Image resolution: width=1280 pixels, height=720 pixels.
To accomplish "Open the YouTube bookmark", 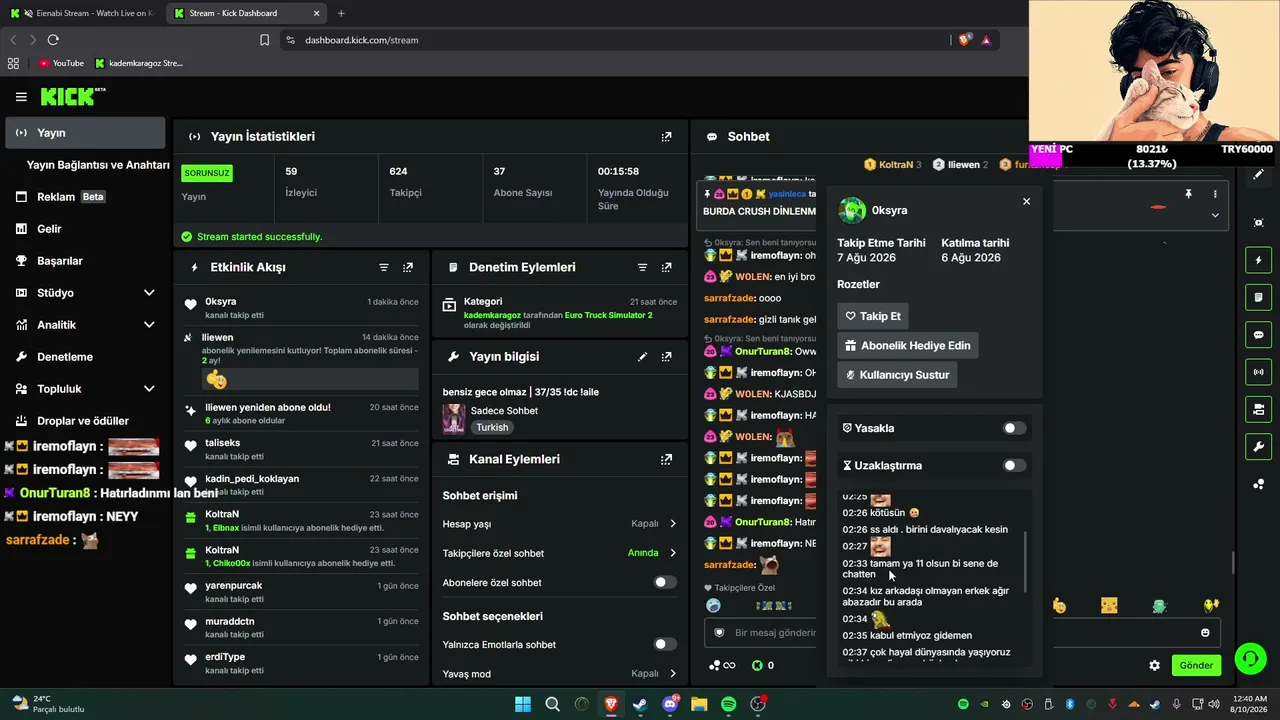I will (x=61, y=63).
